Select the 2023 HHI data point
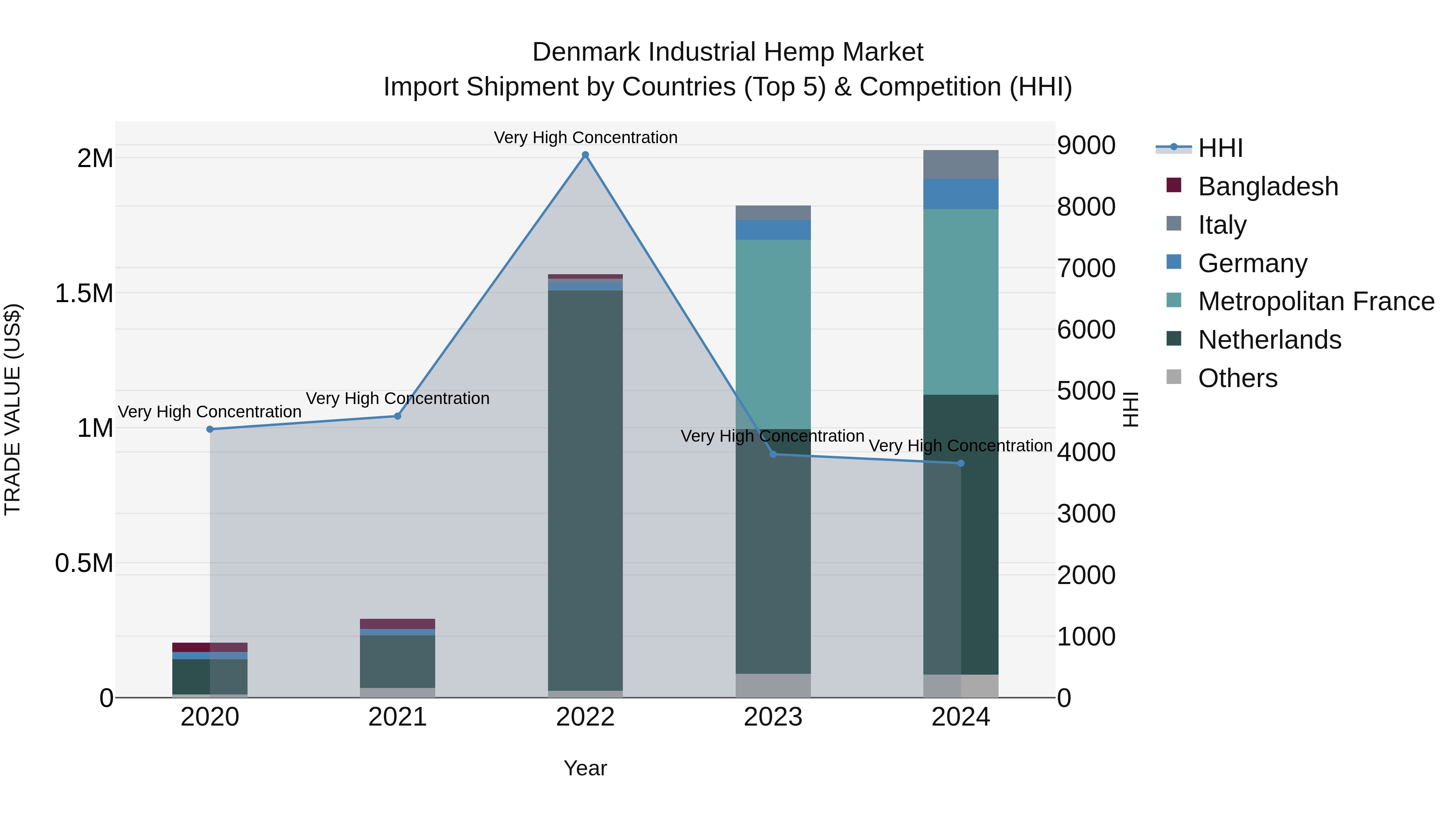This screenshot has width=1456, height=819. (773, 454)
